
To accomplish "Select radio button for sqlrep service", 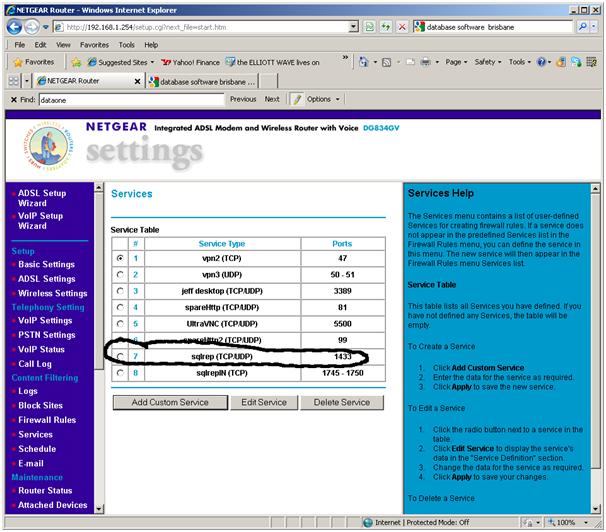I will pos(120,356).
